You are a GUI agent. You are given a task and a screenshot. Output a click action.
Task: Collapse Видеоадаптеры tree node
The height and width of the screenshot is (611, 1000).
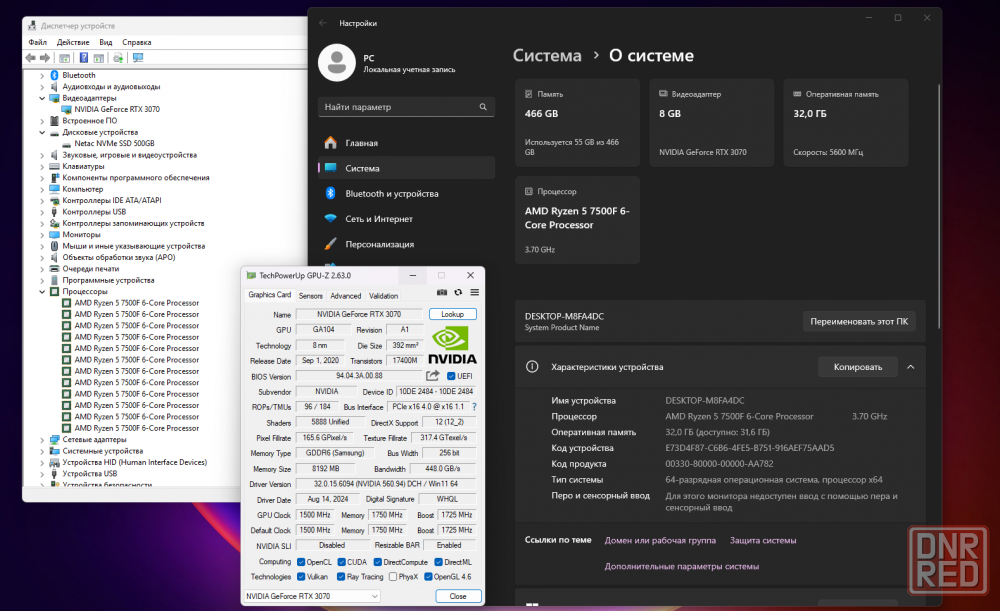pyautogui.click(x=42, y=98)
